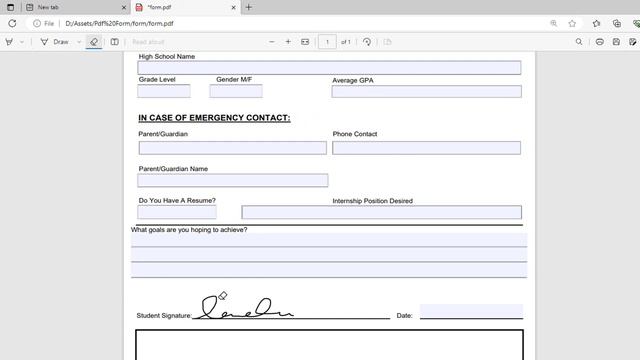Rotate the PDF page

click(x=367, y=42)
